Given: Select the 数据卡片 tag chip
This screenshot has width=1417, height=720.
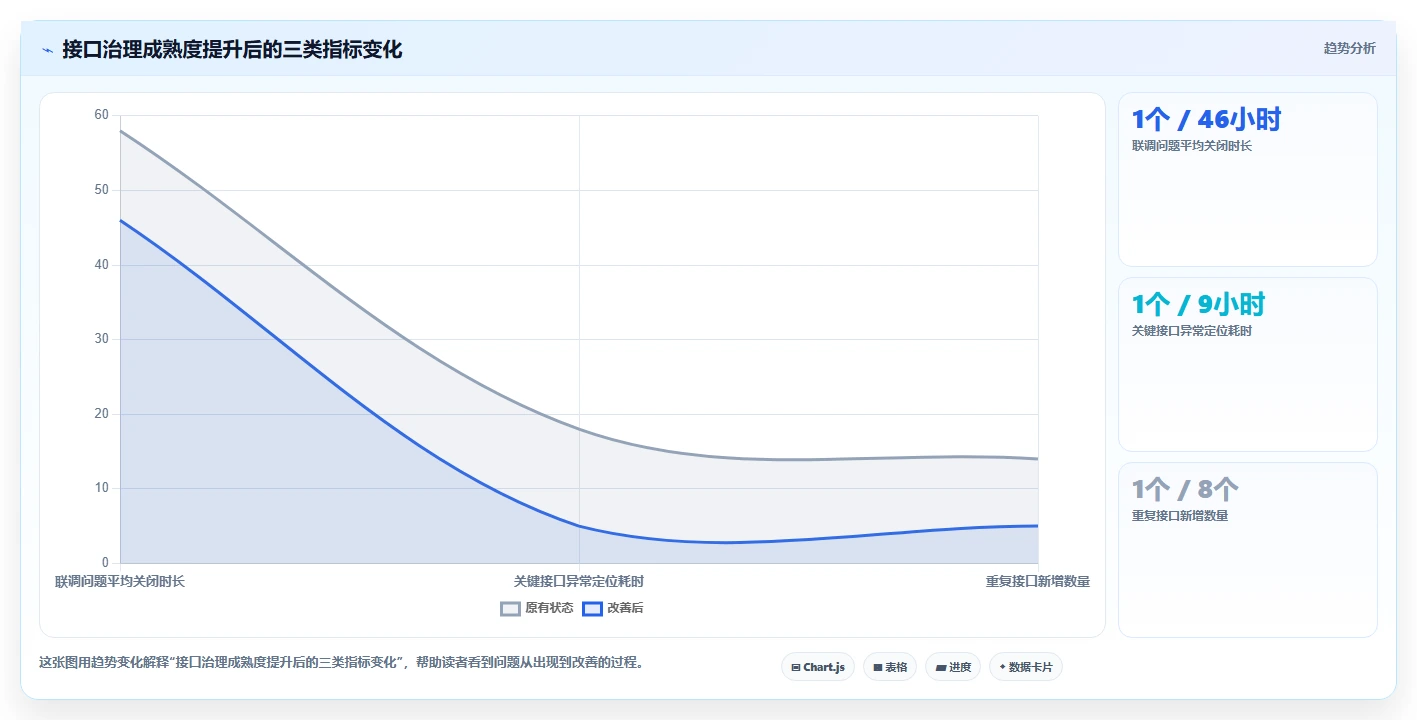Looking at the screenshot, I should pyautogui.click(x=1026, y=667).
